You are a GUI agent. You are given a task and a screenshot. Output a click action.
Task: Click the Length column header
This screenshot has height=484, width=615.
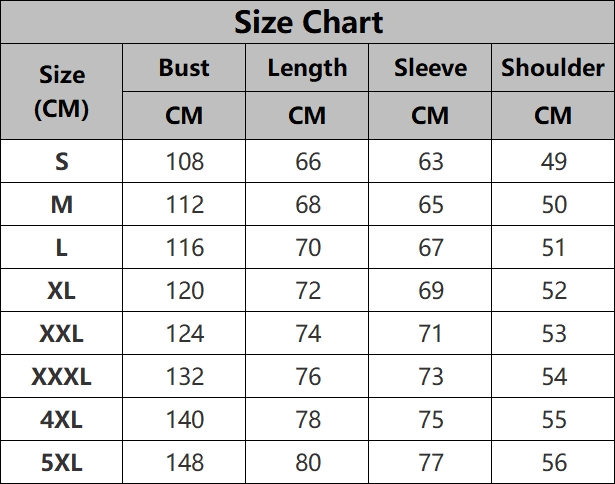point(307,68)
